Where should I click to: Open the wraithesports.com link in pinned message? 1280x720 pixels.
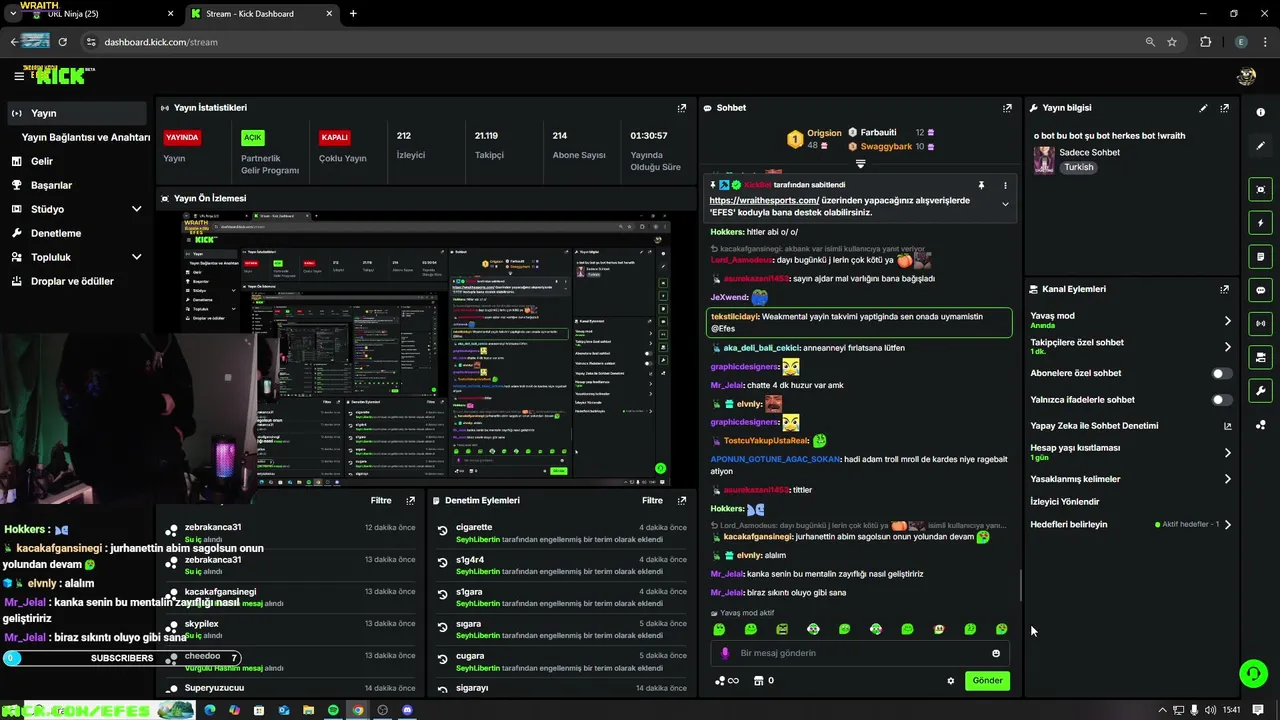(764, 200)
